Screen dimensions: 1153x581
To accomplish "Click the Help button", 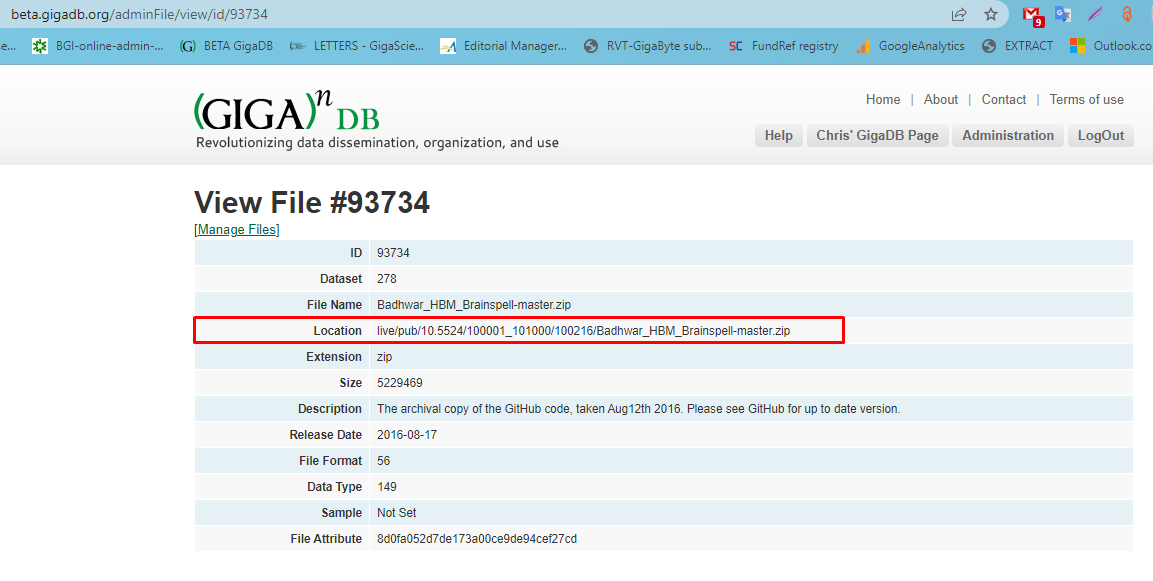I will click(778, 135).
